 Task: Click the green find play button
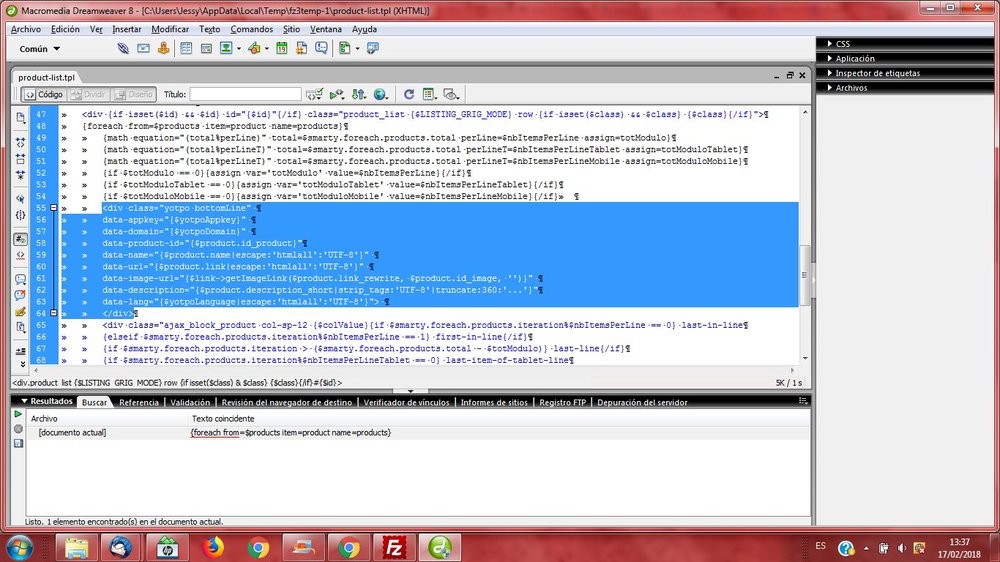pos(18,415)
